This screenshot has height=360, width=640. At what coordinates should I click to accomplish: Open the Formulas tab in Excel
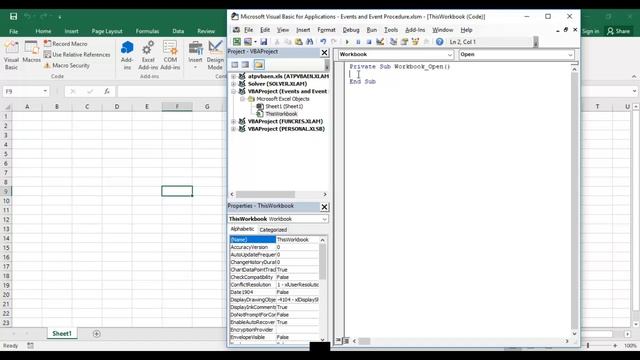(x=147, y=31)
